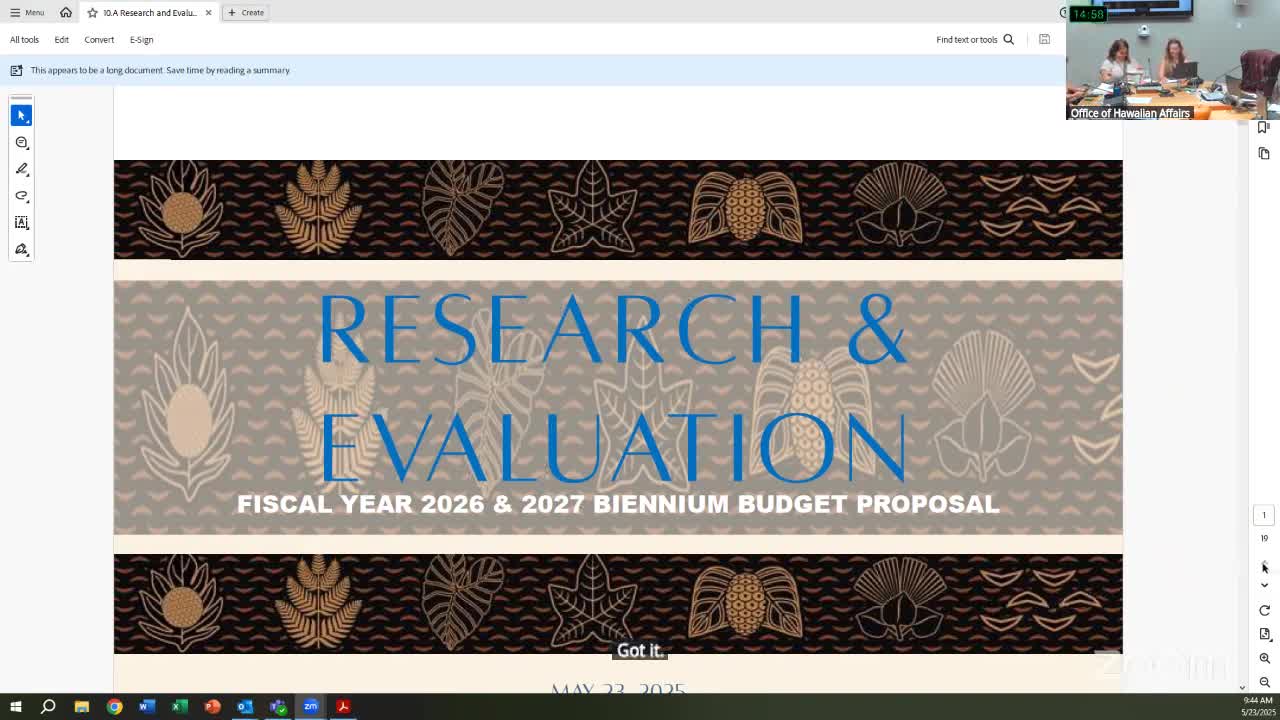Open the All tools menu
Viewport: 1280px width, 720px height.
(24, 39)
